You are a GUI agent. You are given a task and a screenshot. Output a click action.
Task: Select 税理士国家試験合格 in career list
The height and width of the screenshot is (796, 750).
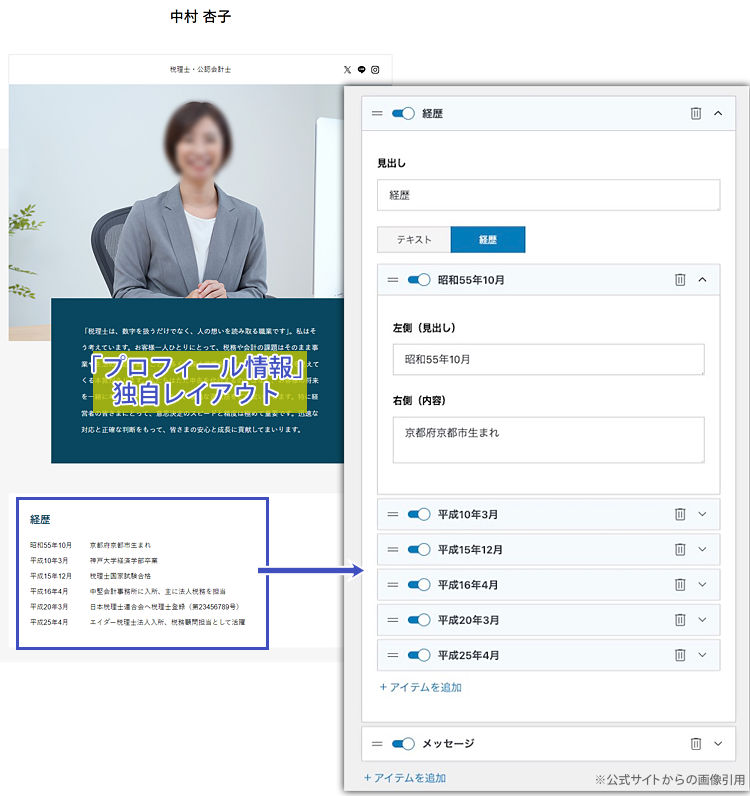pos(120,576)
